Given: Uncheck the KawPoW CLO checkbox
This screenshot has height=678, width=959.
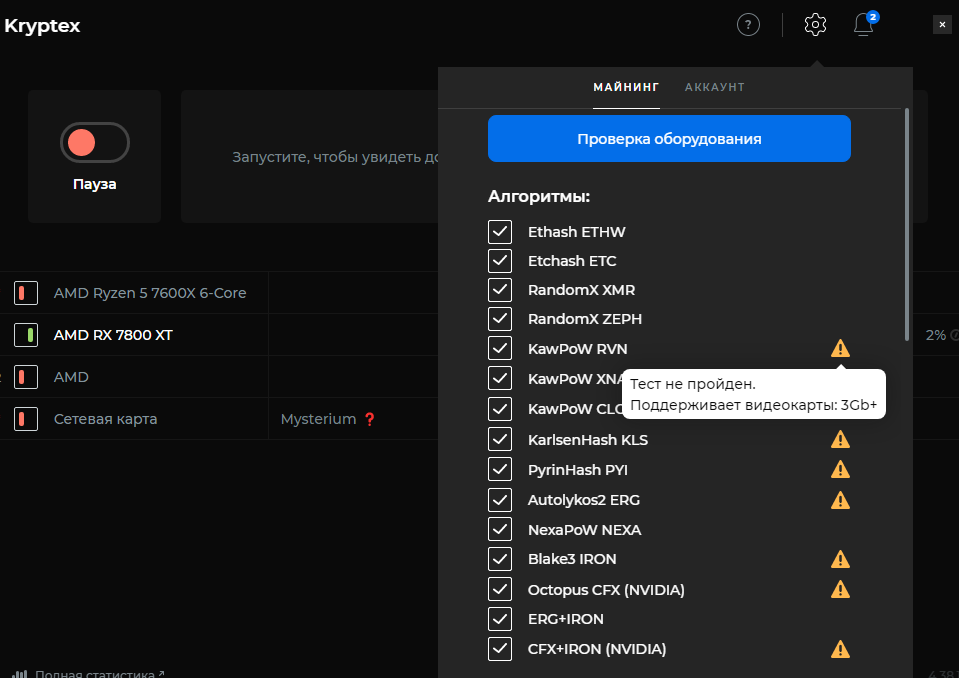Looking at the screenshot, I should pos(500,408).
